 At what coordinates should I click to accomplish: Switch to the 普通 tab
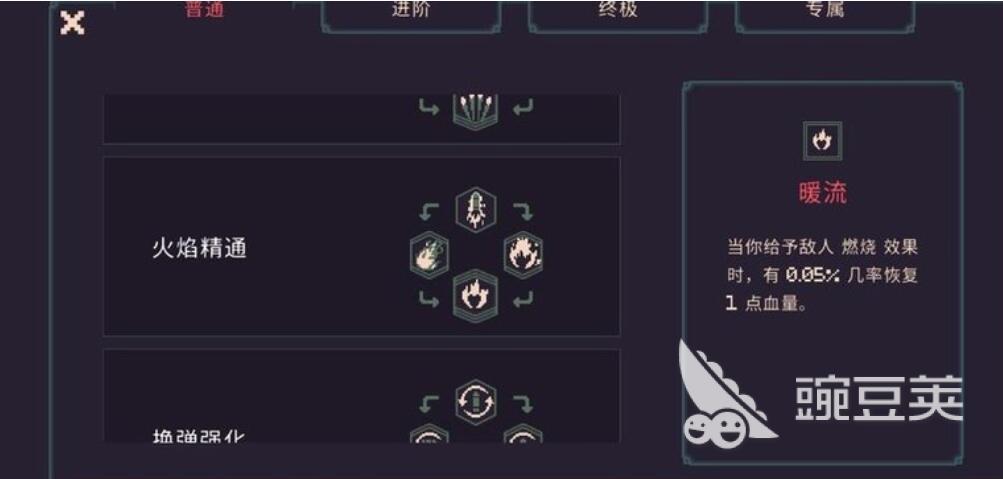pos(205,10)
